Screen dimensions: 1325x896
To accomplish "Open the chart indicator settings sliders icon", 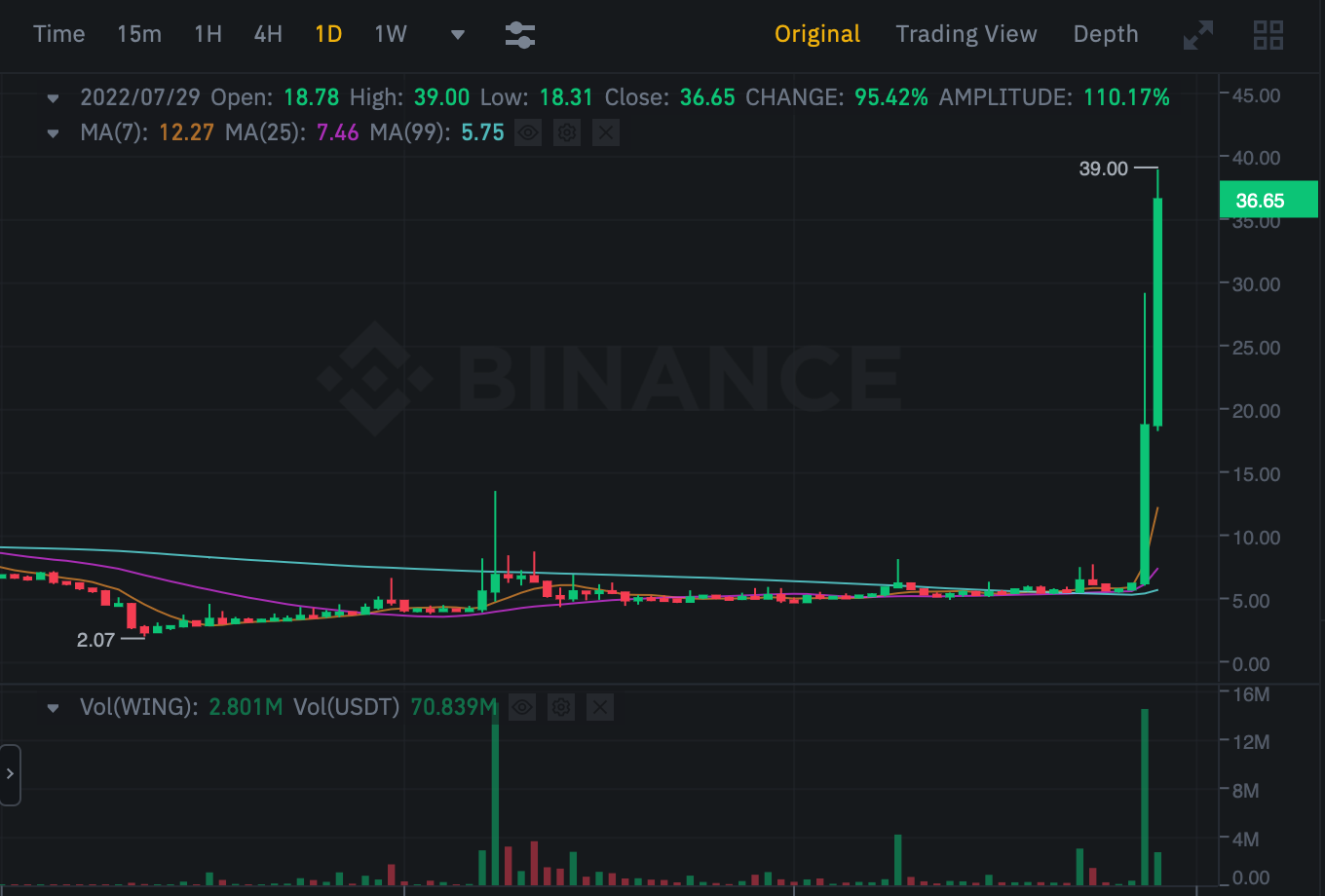I will point(520,35).
